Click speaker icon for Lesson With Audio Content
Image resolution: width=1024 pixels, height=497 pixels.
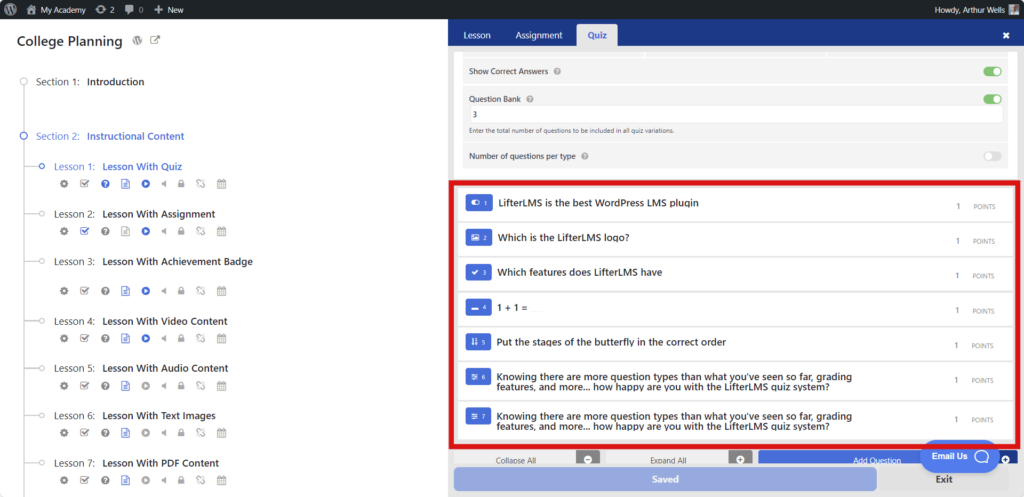point(164,386)
